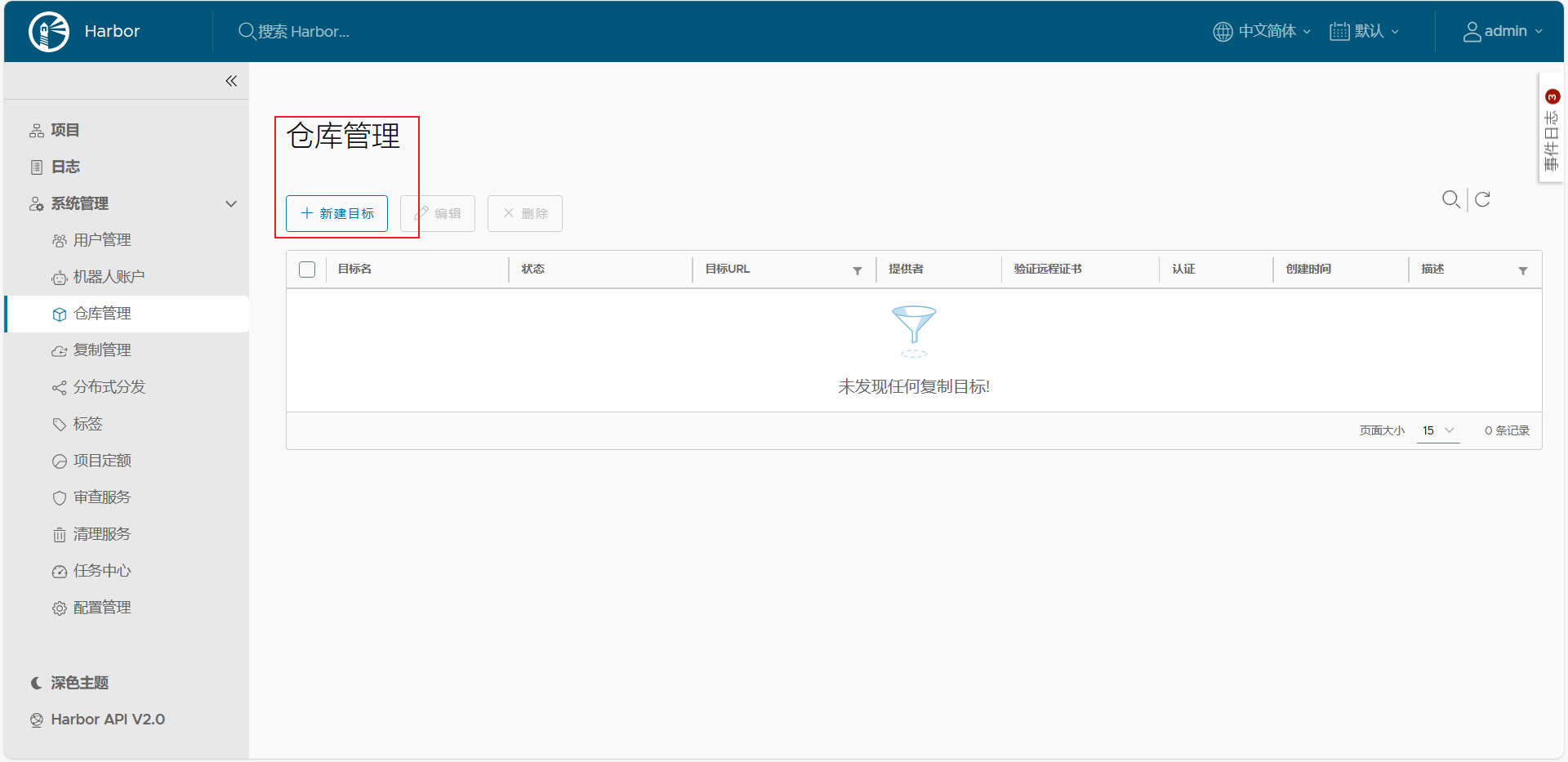Filter by 目标URL column funnel icon

pos(857,270)
